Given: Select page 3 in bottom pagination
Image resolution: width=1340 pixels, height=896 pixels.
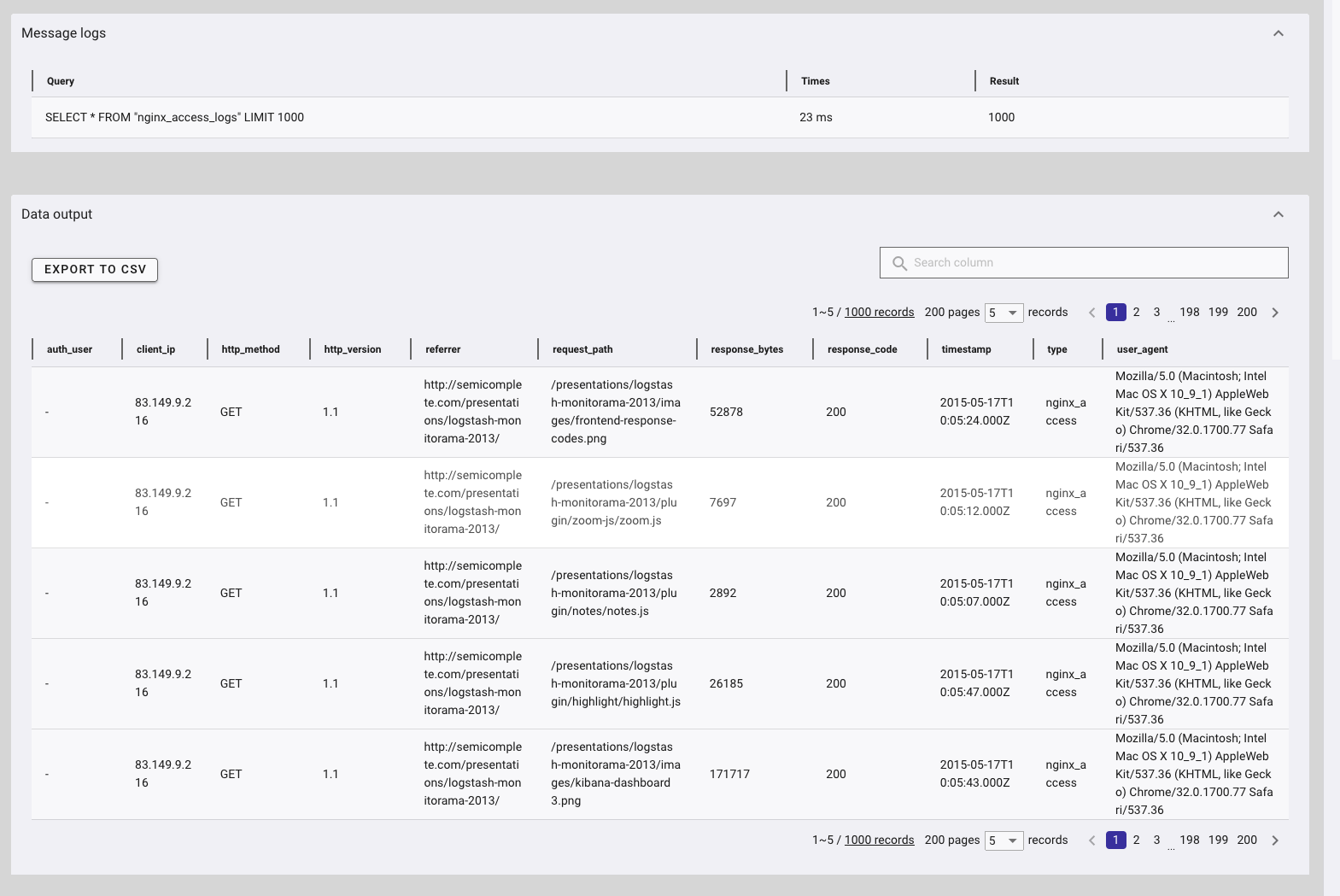Looking at the screenshot, I should [1157, 840].
